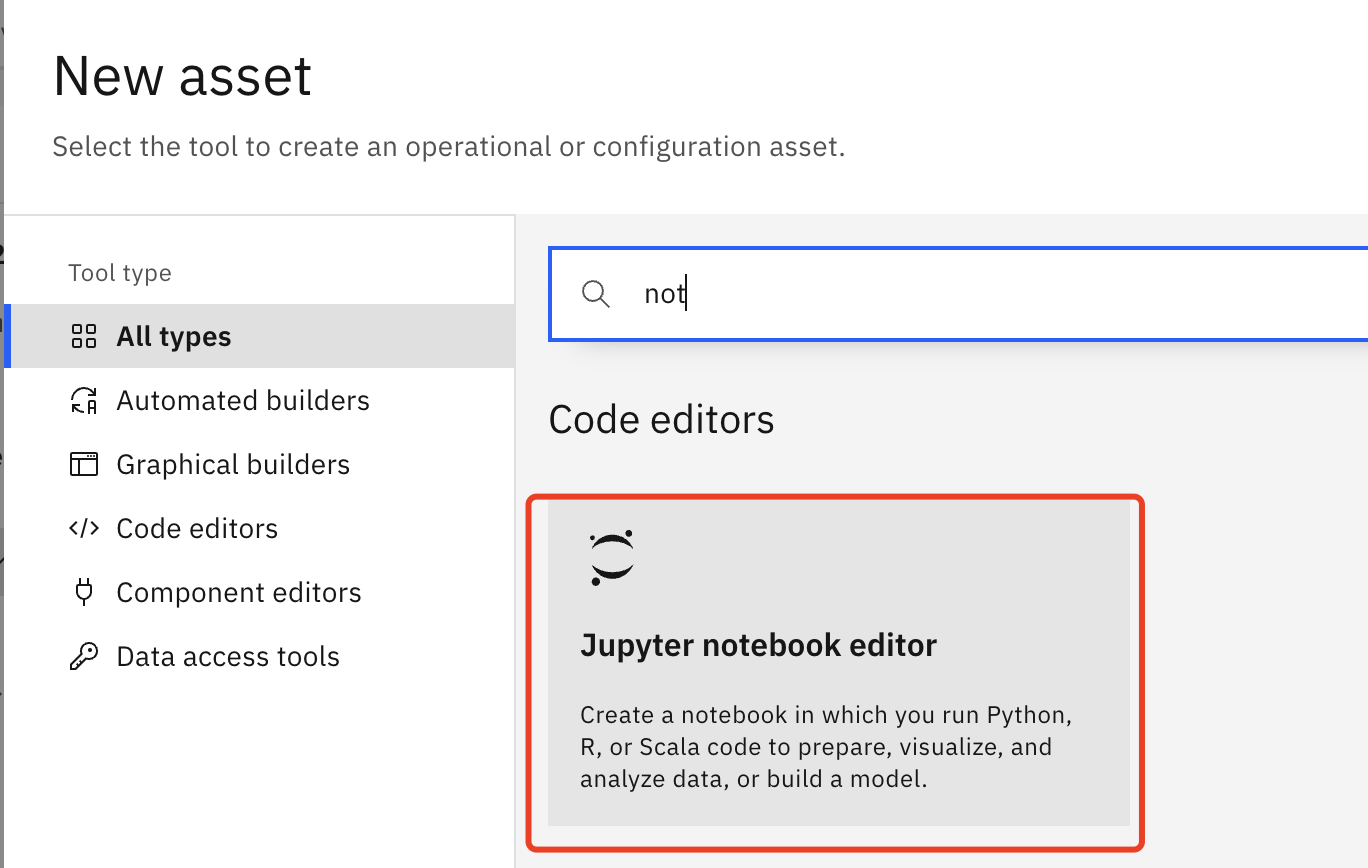Choose Graphical builders tool type

tap(260, 464)
